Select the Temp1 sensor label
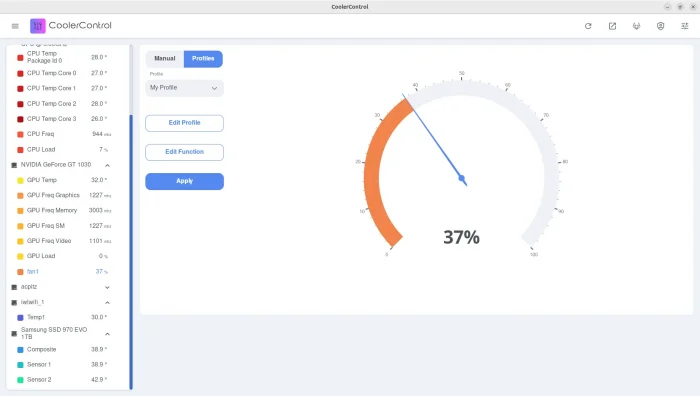Image resolution: width=700 pixels, height=396 pixels. [36, 317]
